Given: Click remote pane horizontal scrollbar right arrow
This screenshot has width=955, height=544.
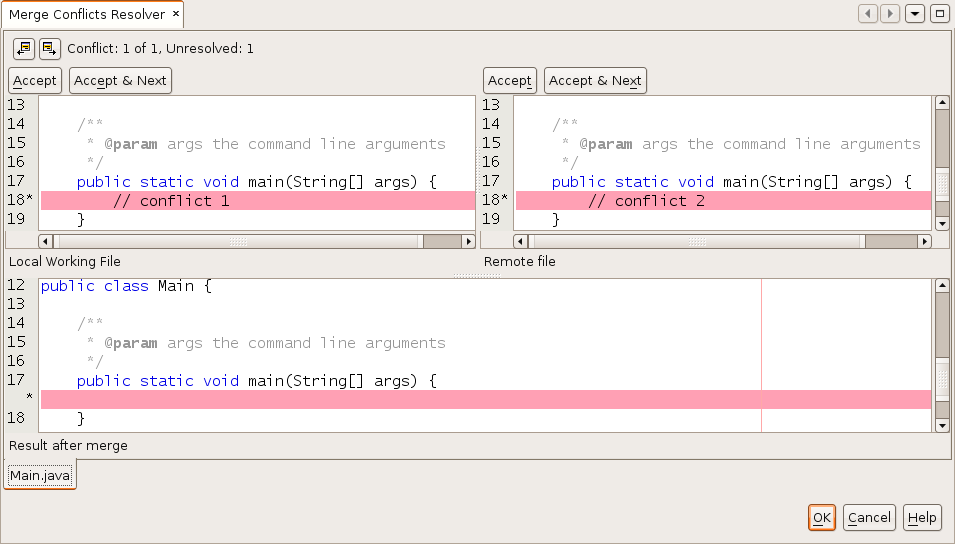Looking at the screenshot, I should click(925, 241).
